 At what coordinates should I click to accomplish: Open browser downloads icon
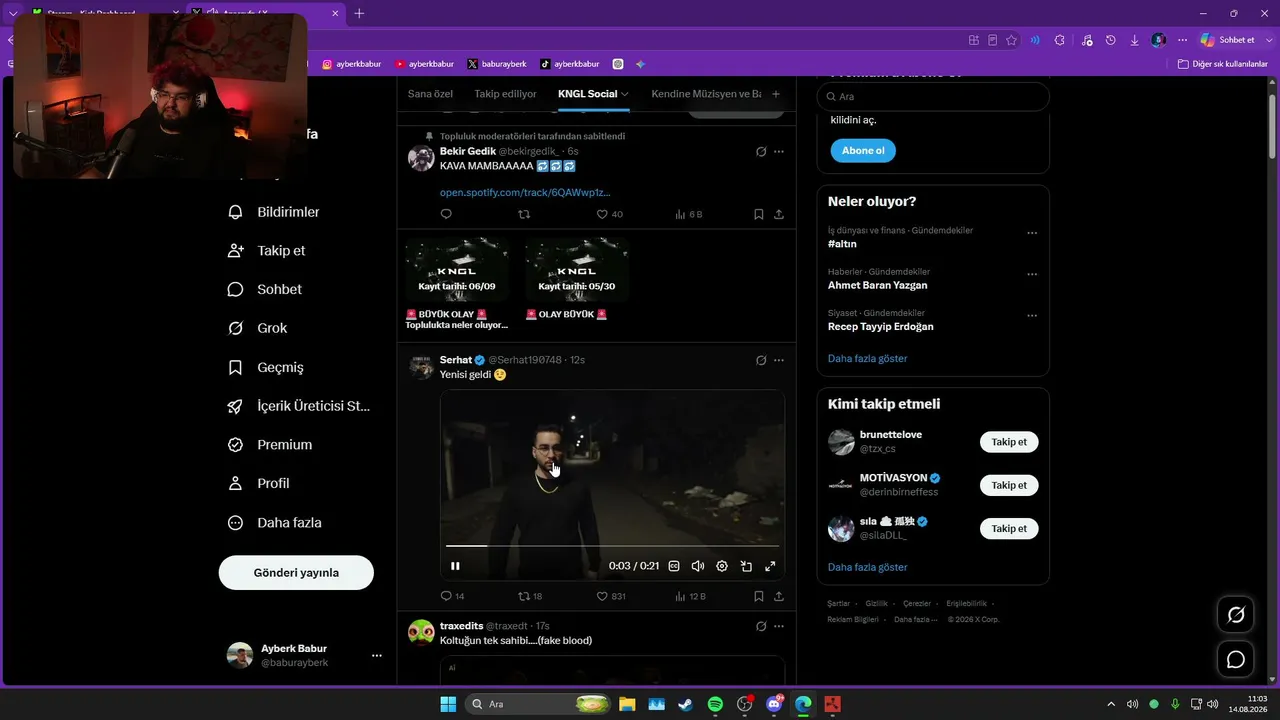tap(1134, 40)
